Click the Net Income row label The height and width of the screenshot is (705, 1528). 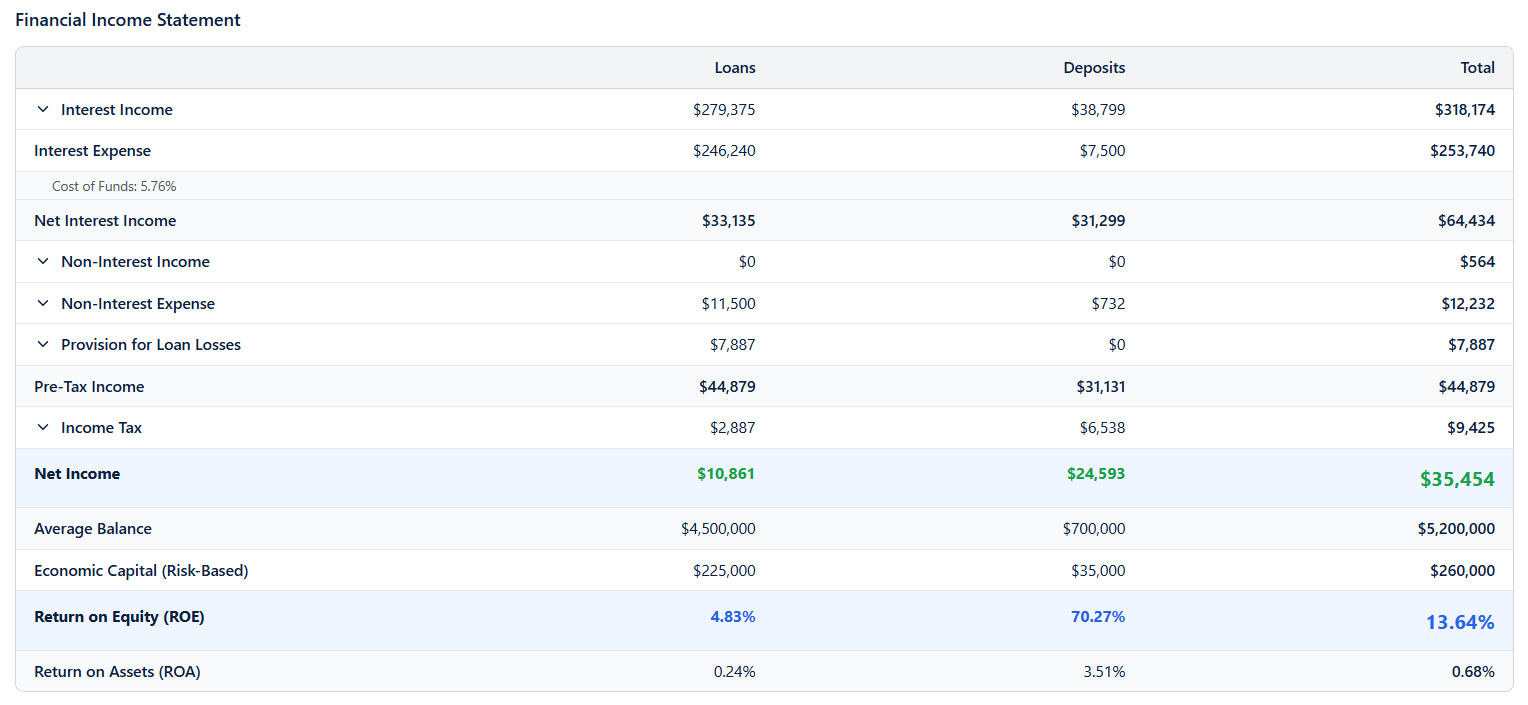click(77, 474)
